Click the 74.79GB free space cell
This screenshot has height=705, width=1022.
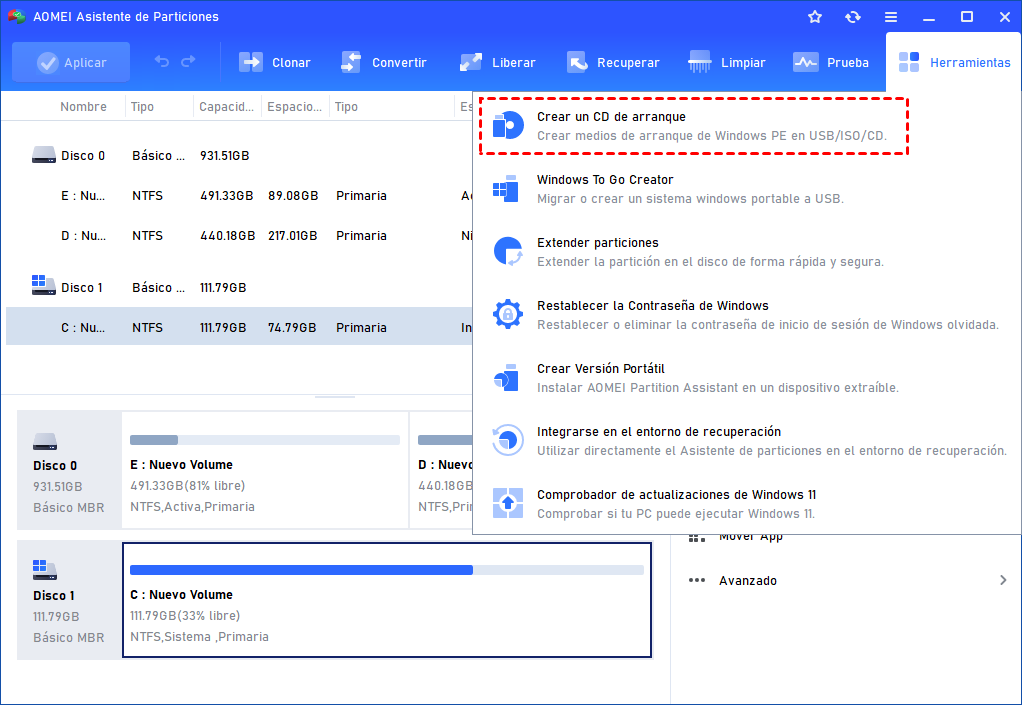tap(292, 327)
